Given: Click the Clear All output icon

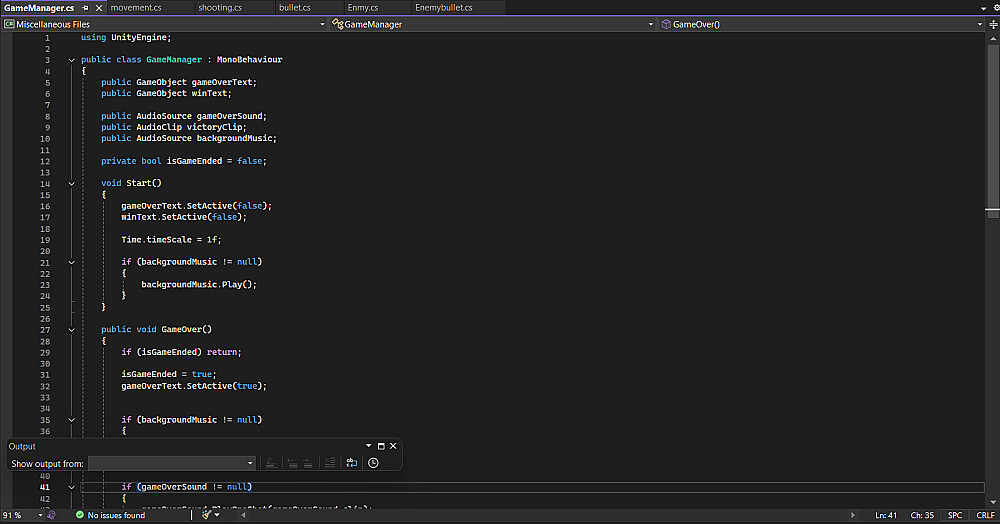Looking at the screenshot, I should [x=330, y=463].
